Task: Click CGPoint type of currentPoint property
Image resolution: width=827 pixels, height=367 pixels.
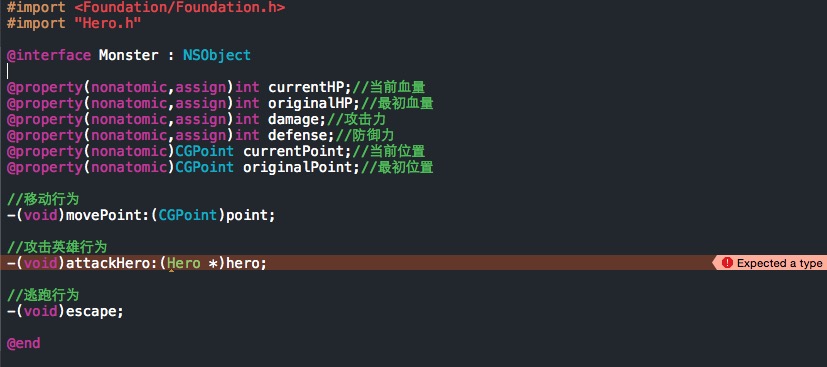Action: click(205, 151)
